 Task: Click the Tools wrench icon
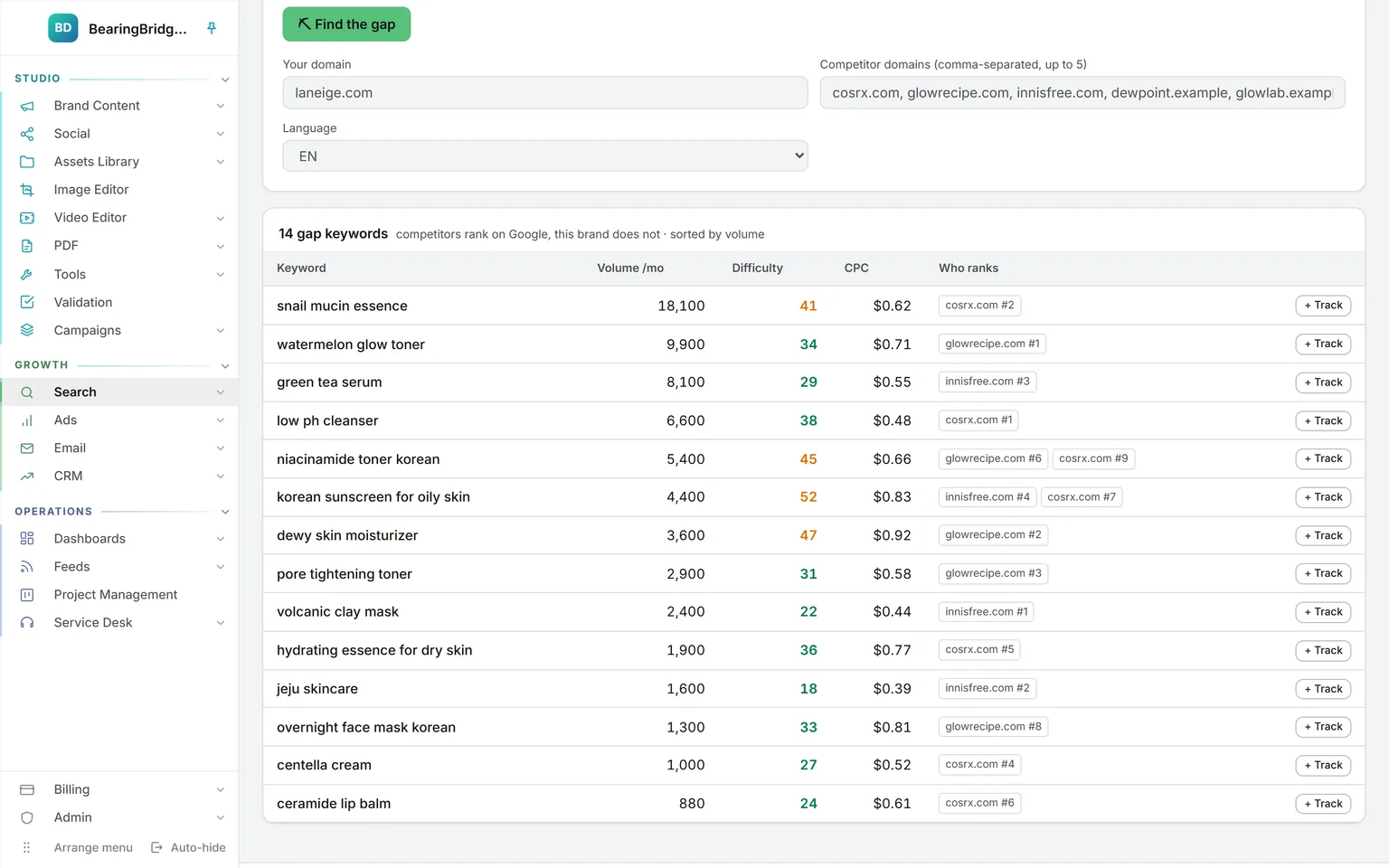[x=27, y=274]
